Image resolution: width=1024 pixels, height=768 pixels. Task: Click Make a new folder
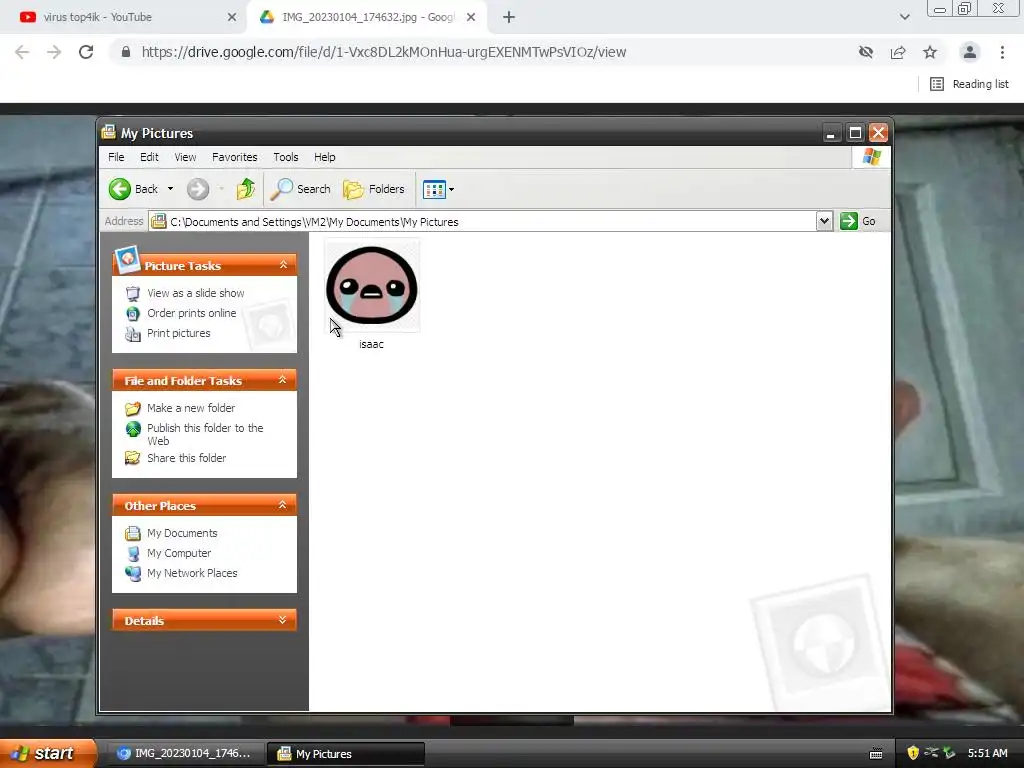pyautogui.click(x=191, y=408)
